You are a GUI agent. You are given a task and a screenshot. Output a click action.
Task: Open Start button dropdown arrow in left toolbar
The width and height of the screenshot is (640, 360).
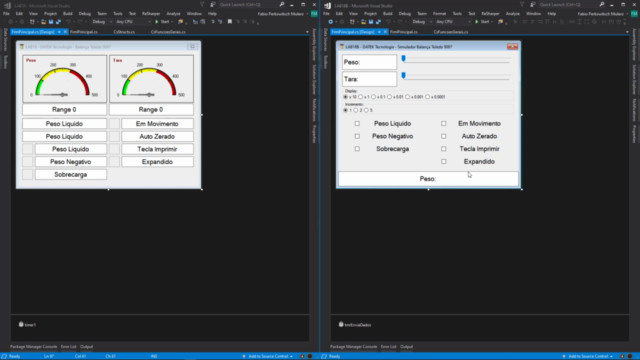click(x=172, y=22)
